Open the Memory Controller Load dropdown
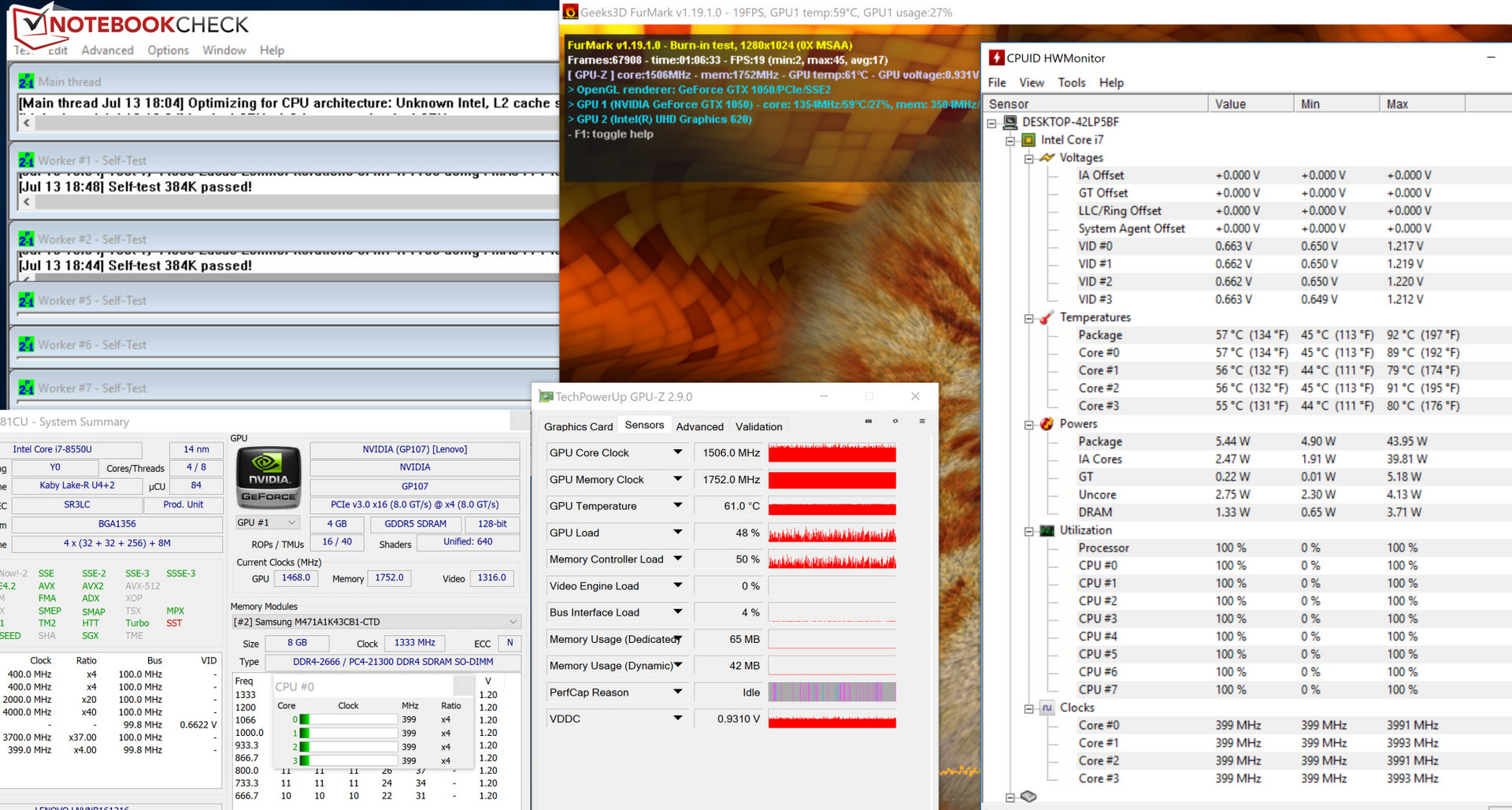This screenshot has height=810, width=1512. [677, 559]
